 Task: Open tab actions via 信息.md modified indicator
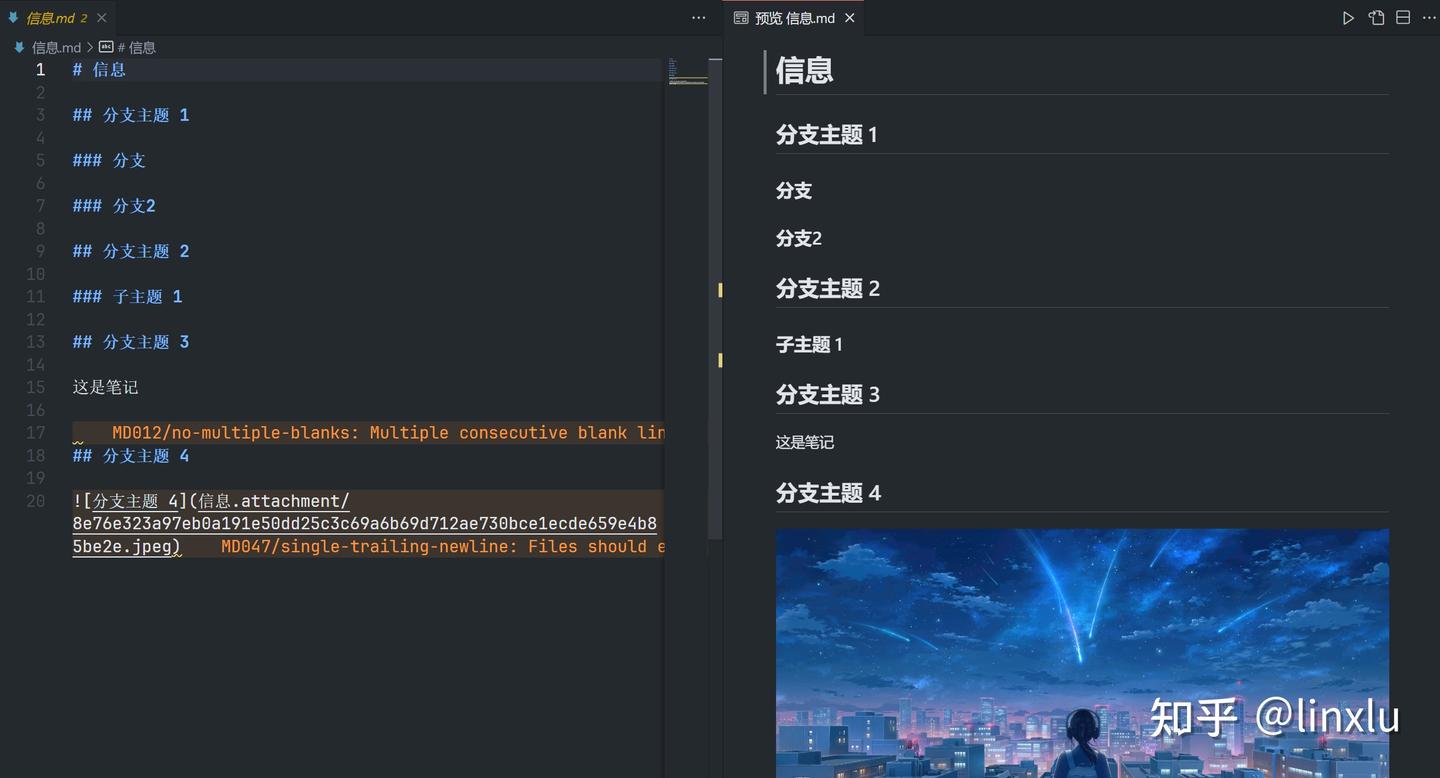(84, 17)
